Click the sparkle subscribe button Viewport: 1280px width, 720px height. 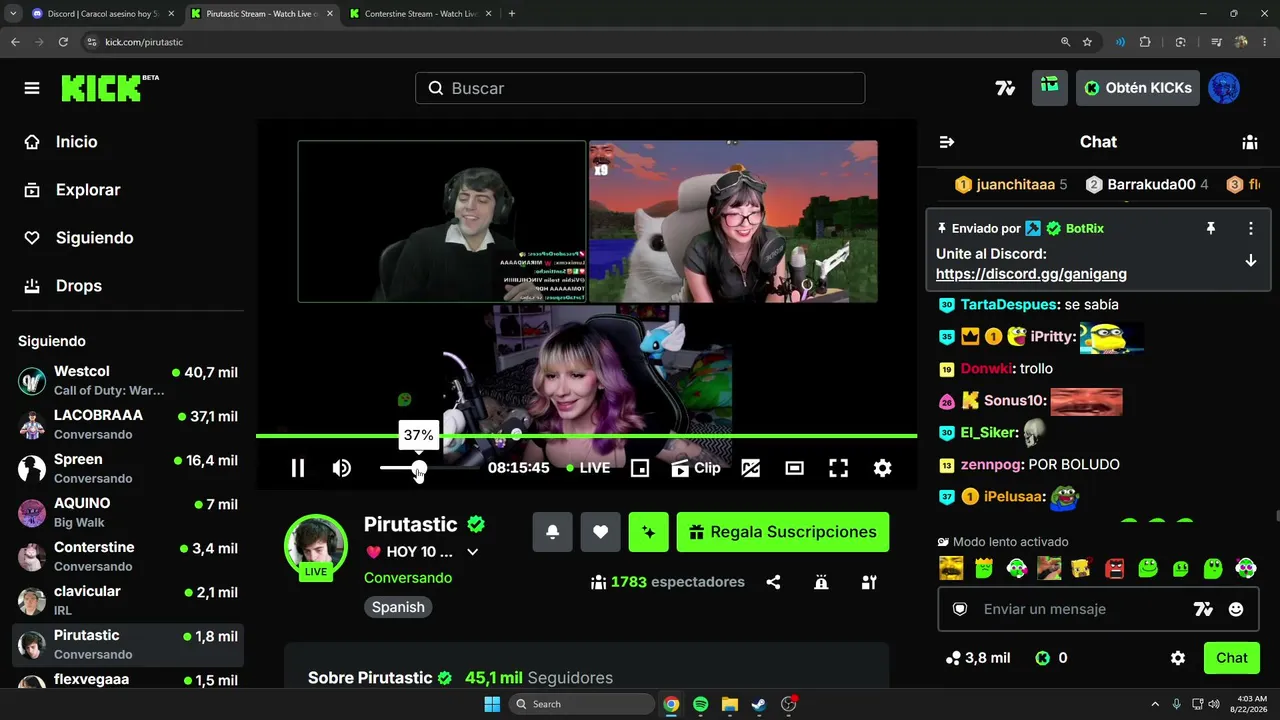pyautogui.click(x=649, y=532)
